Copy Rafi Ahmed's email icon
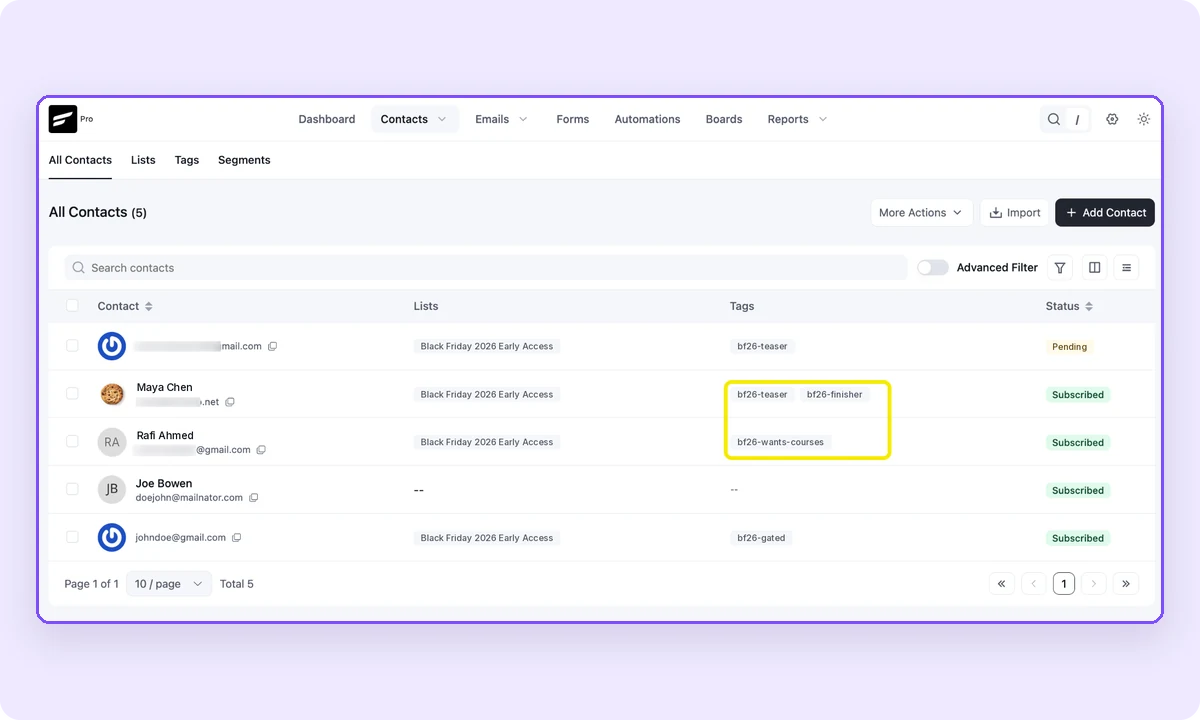This screenshot has height=720, width=1200. tap(261, 450)
